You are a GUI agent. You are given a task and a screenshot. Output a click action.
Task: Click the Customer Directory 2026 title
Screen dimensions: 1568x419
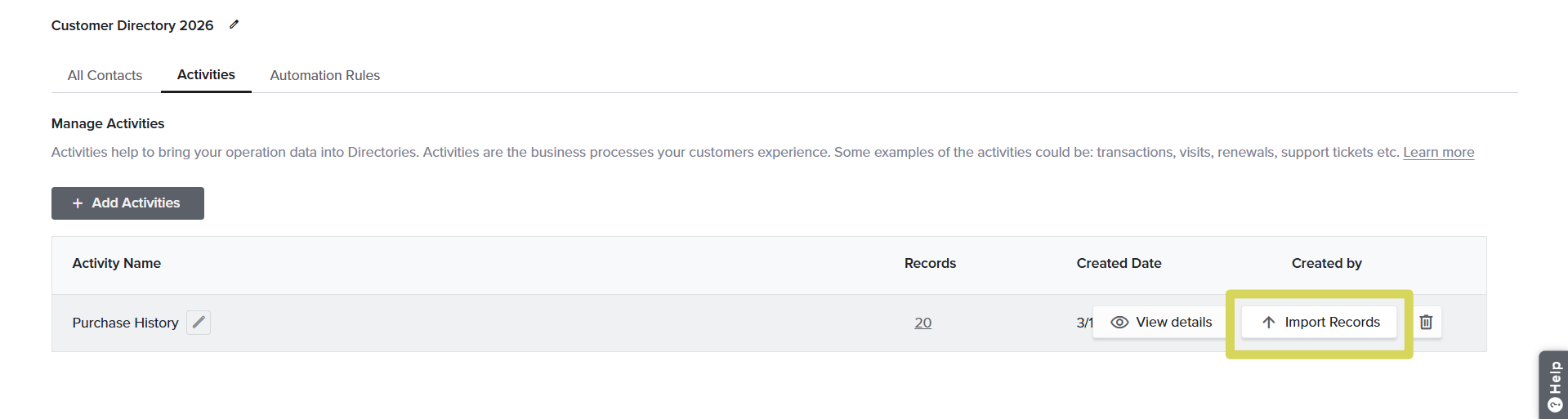(x=132, y=25)
